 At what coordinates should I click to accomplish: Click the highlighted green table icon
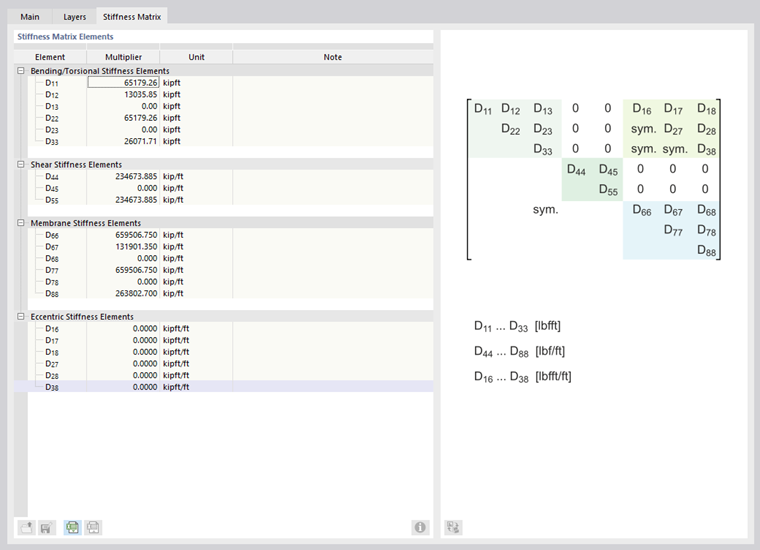click(x=73, y=527)
